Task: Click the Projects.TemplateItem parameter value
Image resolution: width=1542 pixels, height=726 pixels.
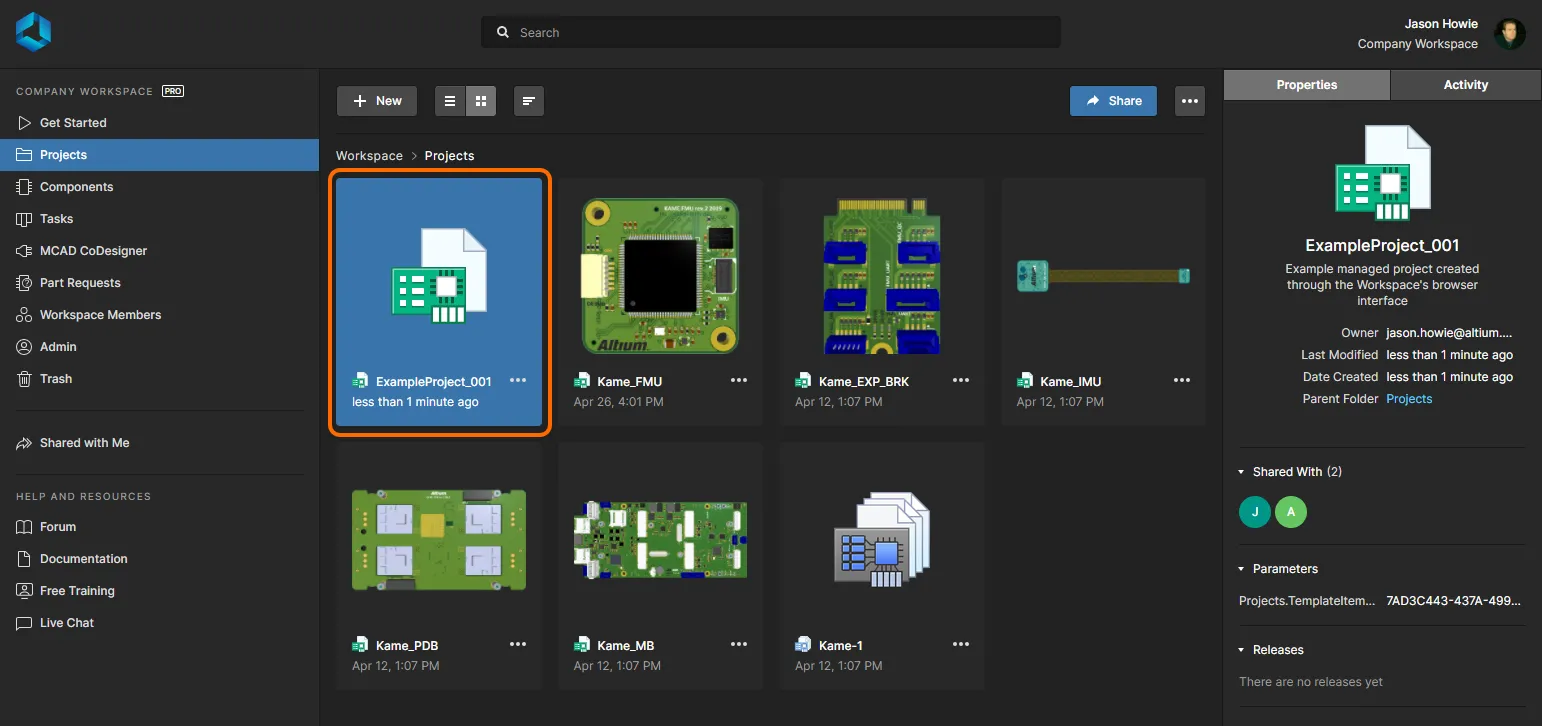Action: tap(1453, 601)
